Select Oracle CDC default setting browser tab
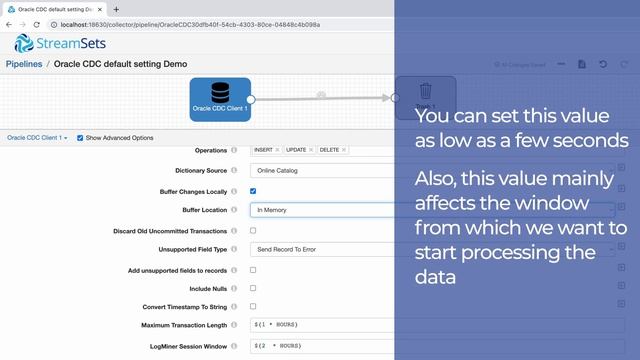This screenshot has height=360, width=640. click(54, 9)
